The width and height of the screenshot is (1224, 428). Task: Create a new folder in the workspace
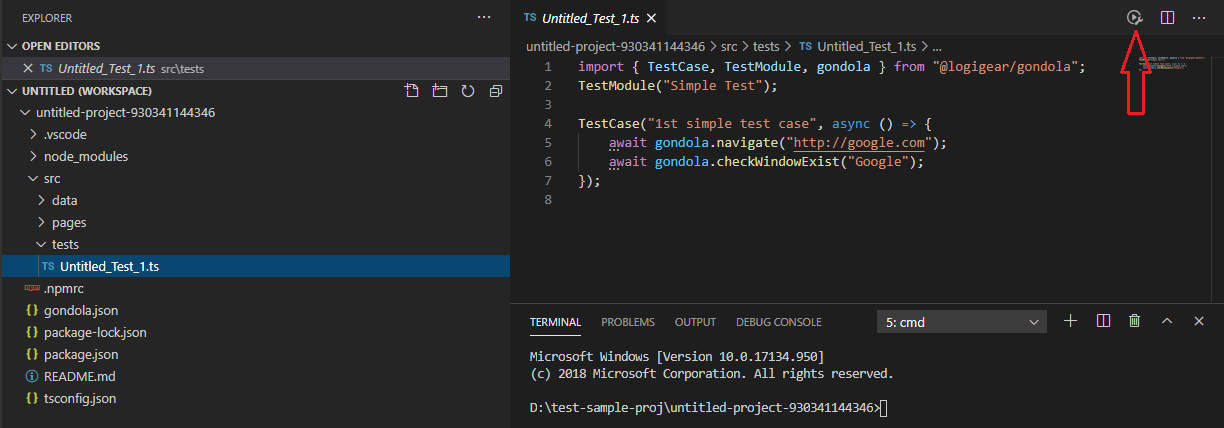tap(439, 91)
